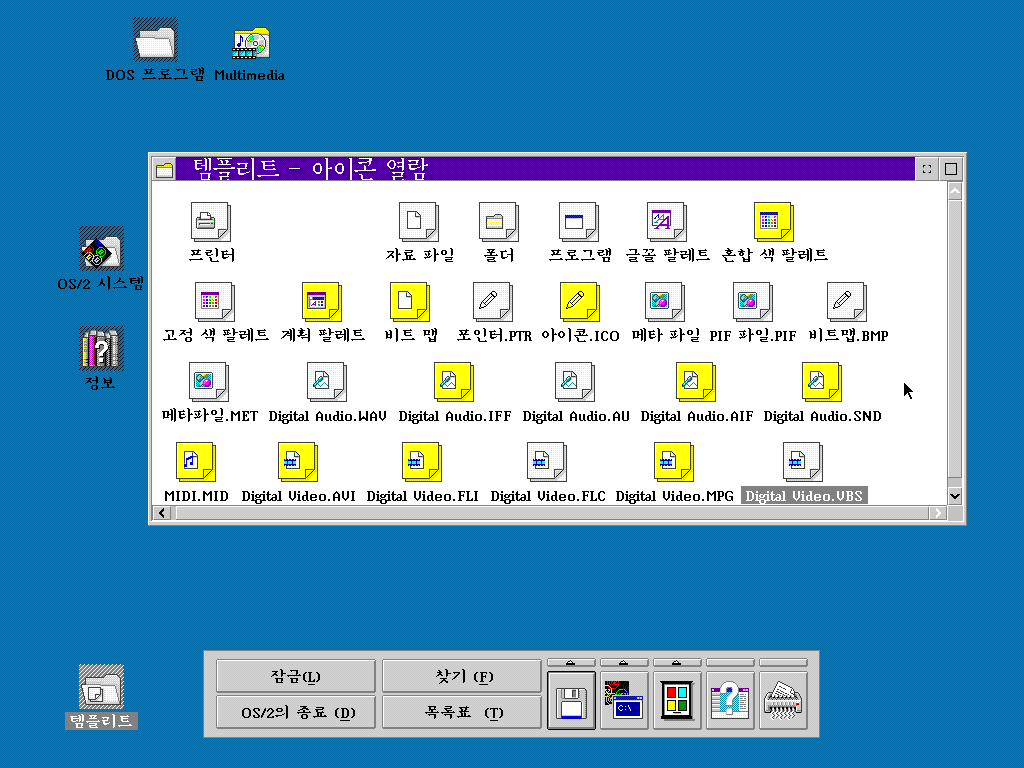This screenshot has width=1024, height=768.
Task: Select the 비트 맵 bitmap template icon
Action: coord(410,302)
